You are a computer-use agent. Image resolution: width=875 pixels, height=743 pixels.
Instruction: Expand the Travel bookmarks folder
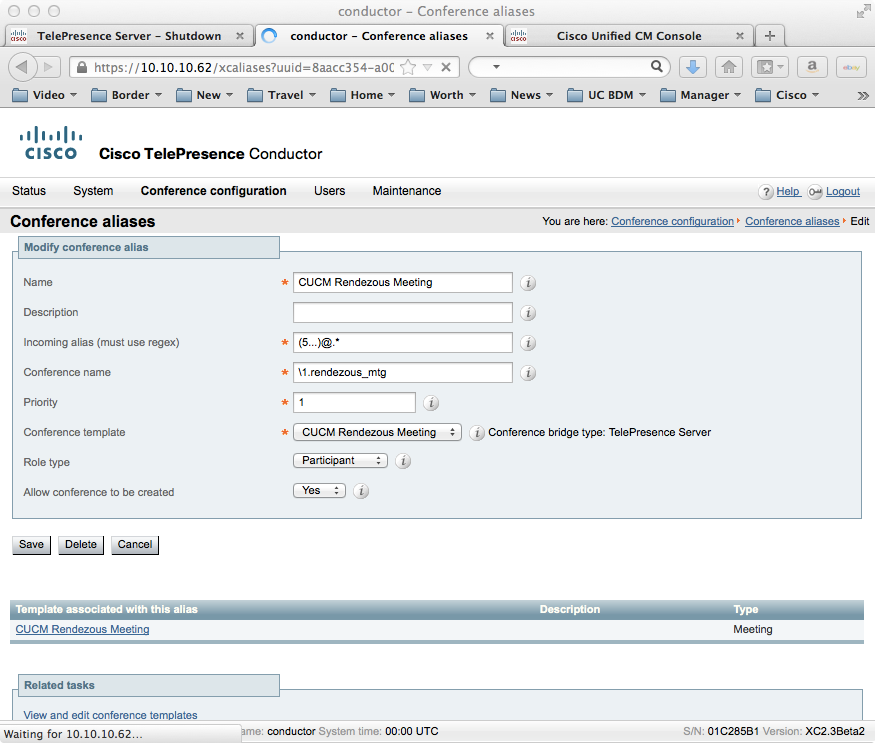(x=281, y=95)
